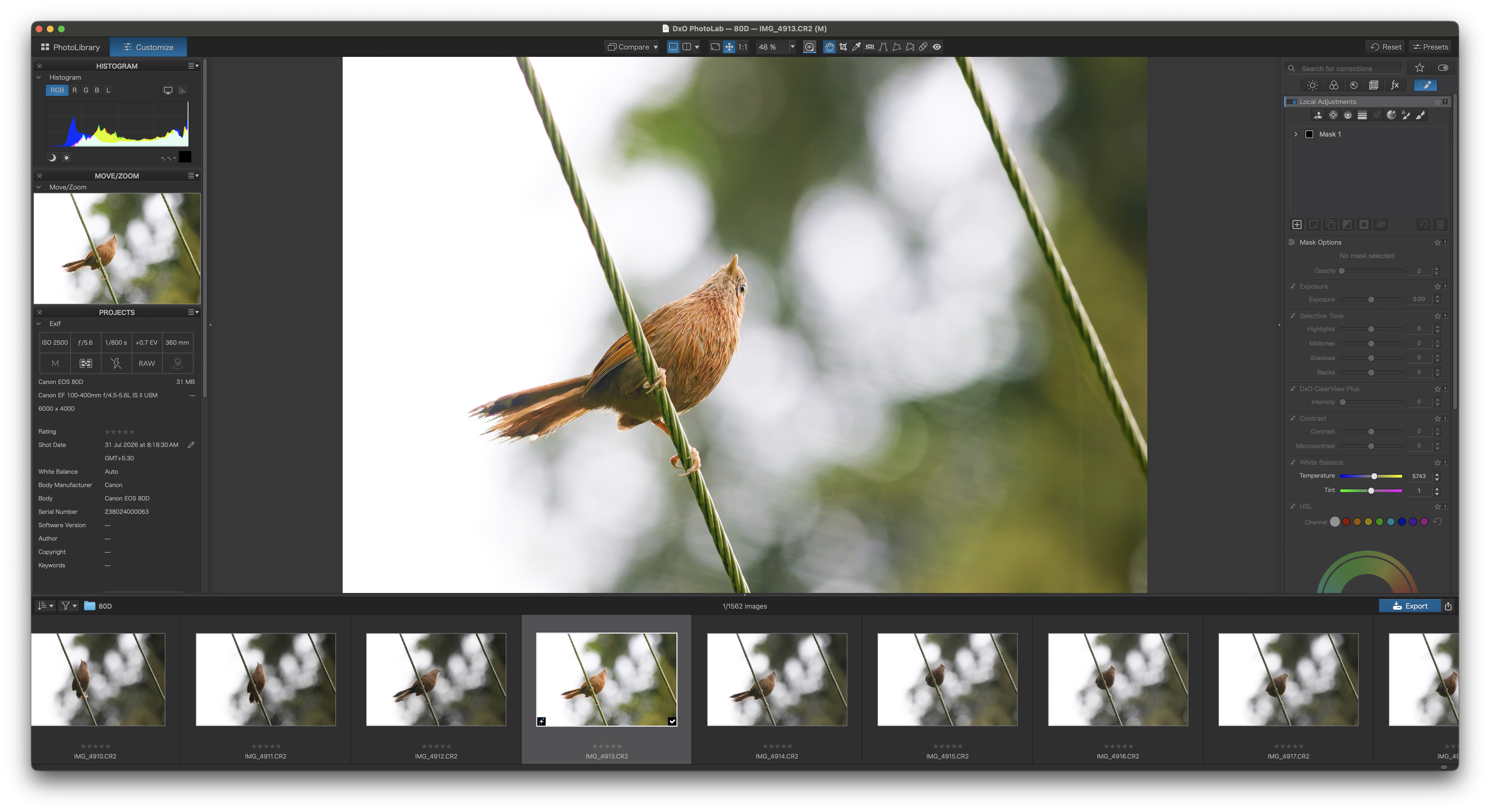1490x812 pixels.
Task: Select the R histogram channel
Action: coord(75,90)
